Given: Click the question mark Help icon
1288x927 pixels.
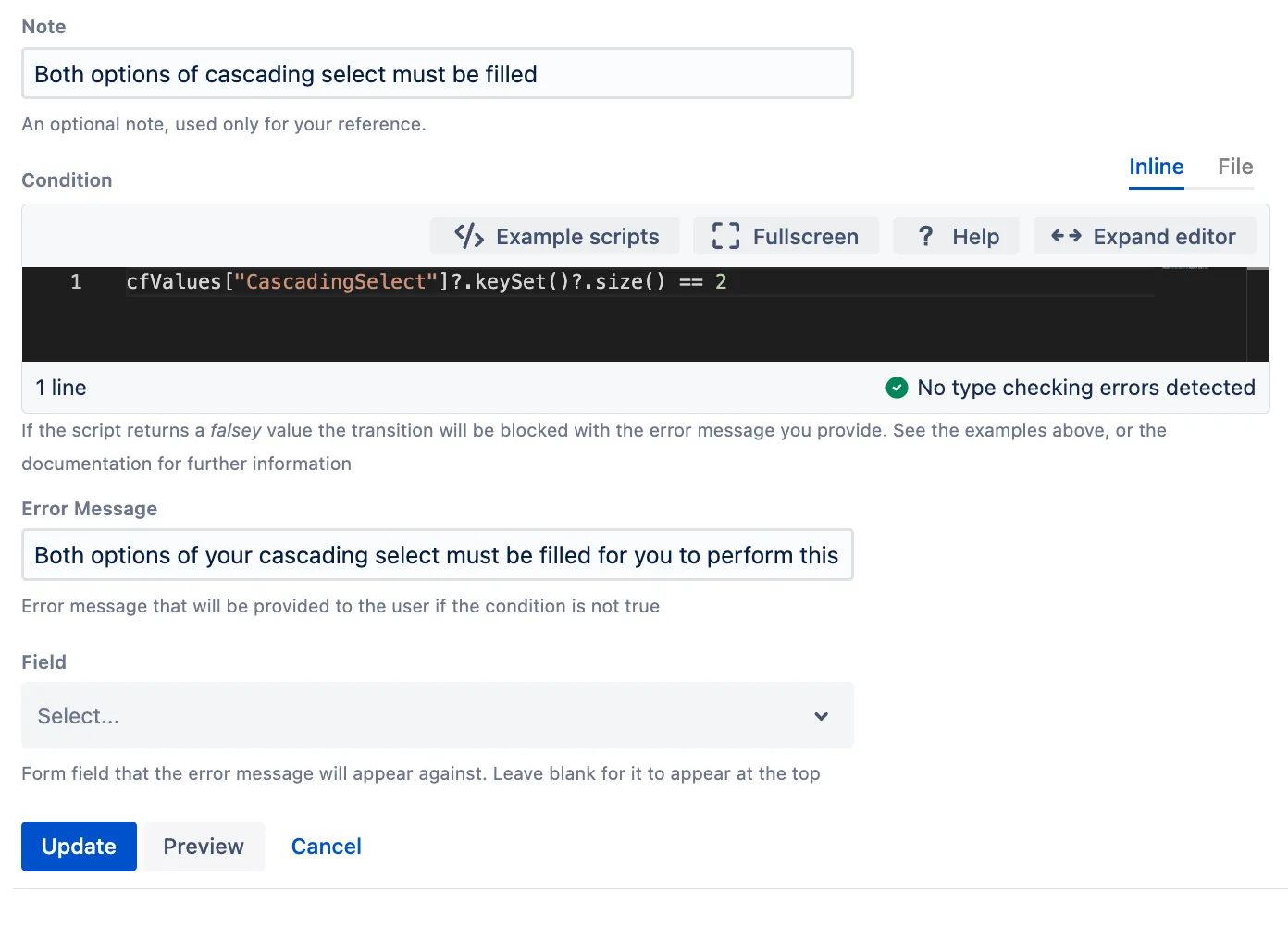Looking at the screenshot, I should 925,236.
